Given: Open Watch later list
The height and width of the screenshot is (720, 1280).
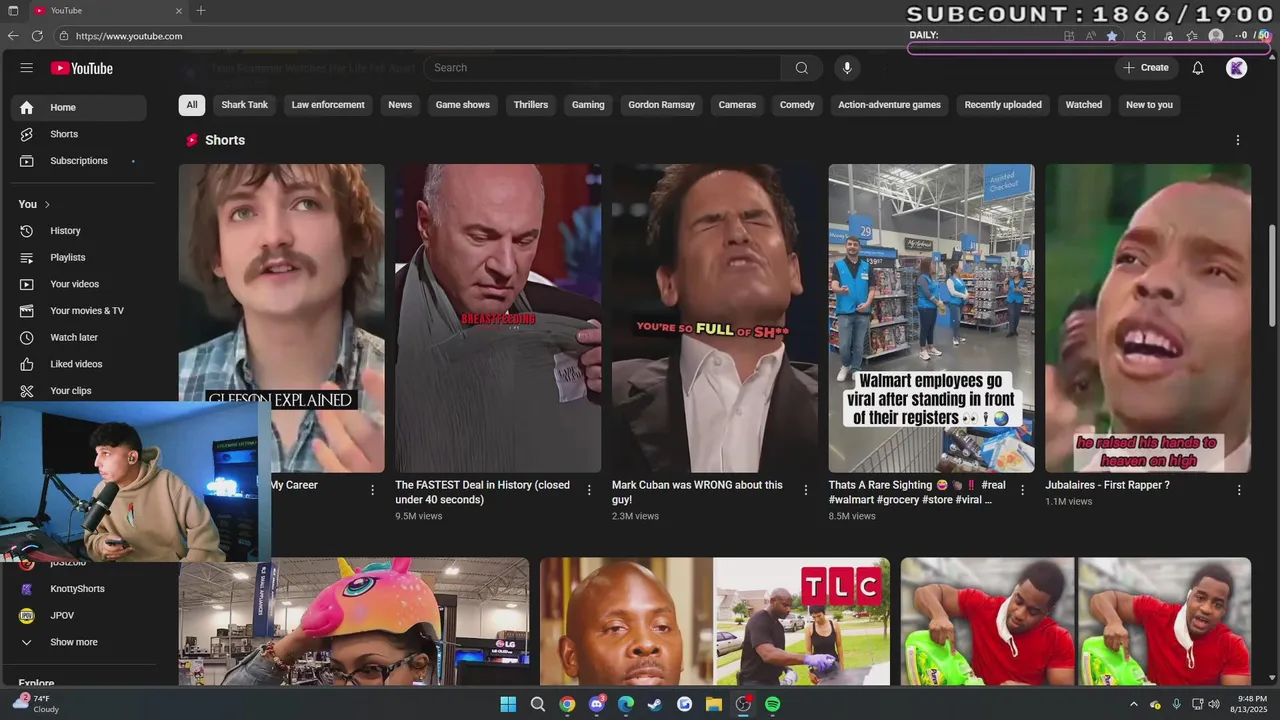Looking at the screenshot, I should click(x=79, y=337).
